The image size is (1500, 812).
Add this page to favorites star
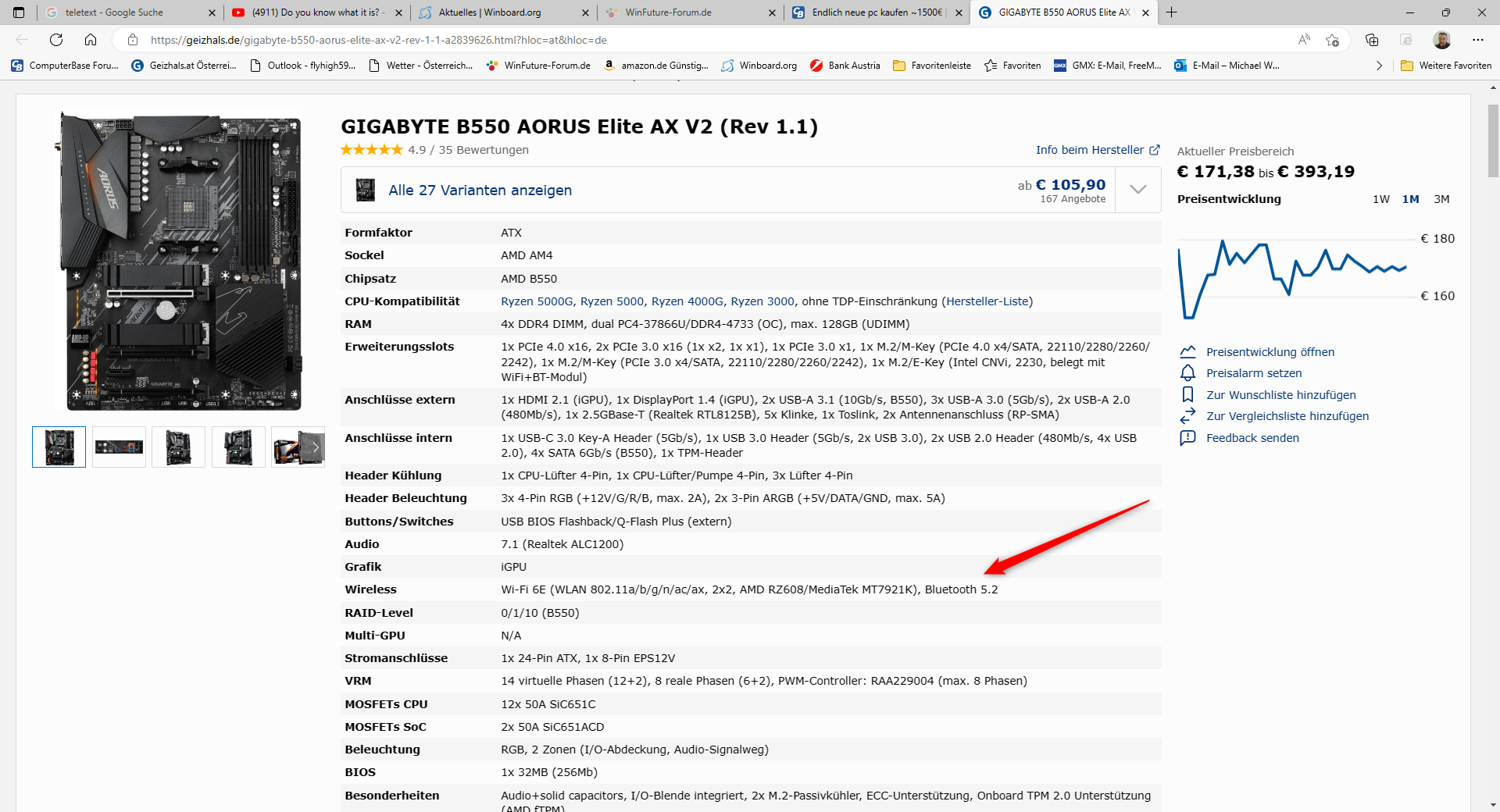pos(1333,40)
